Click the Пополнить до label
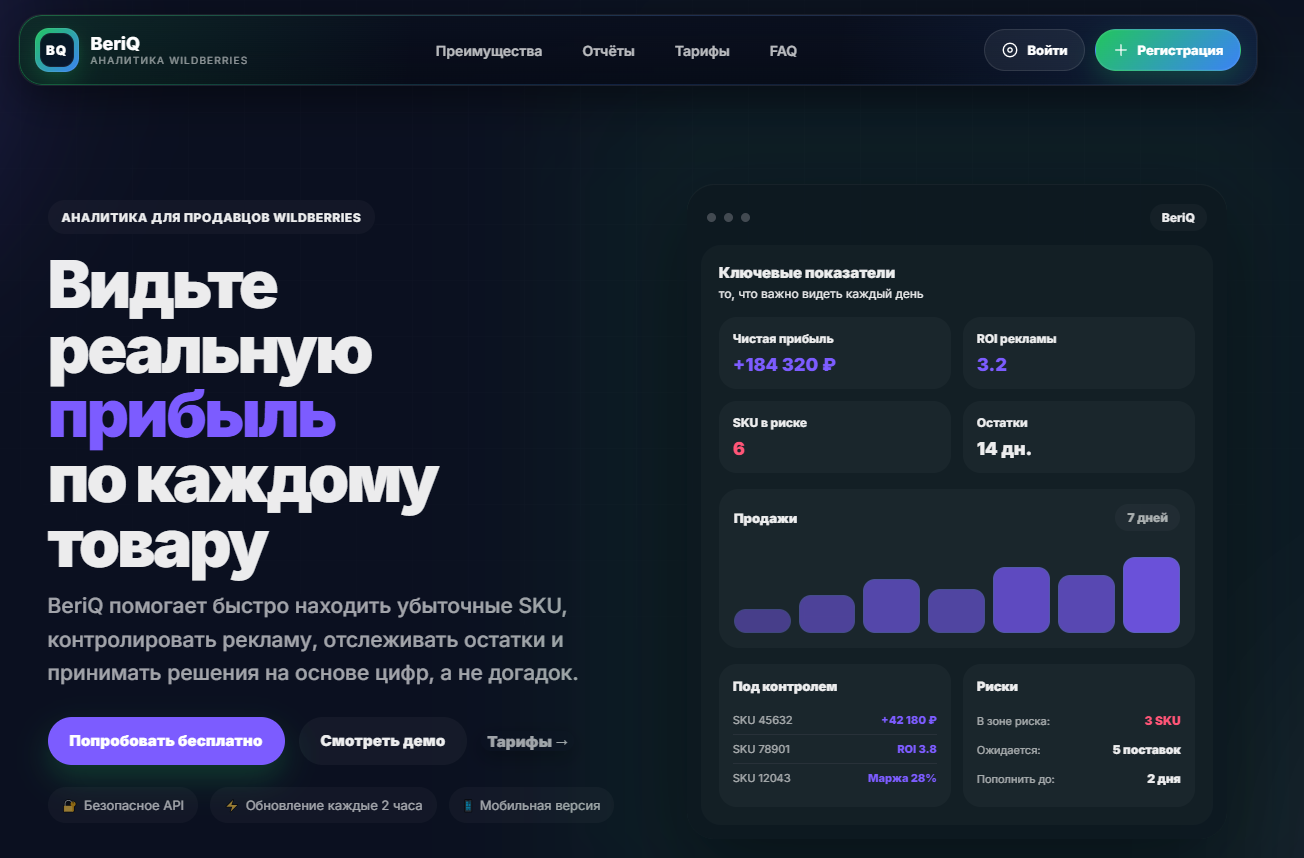The height and width of the screenshot is (858, 1304). click(x=1016, y=779)
